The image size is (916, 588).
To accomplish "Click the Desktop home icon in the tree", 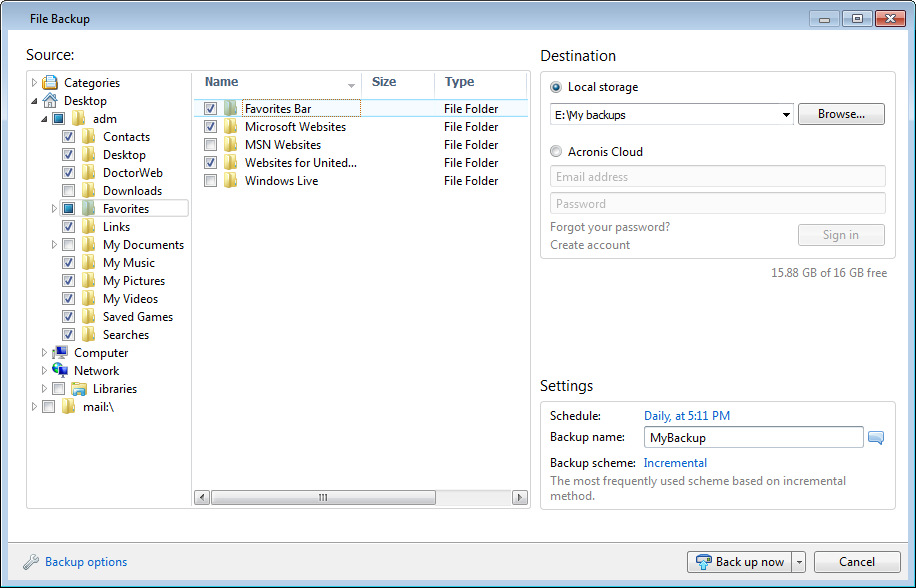I will (50, 100).
